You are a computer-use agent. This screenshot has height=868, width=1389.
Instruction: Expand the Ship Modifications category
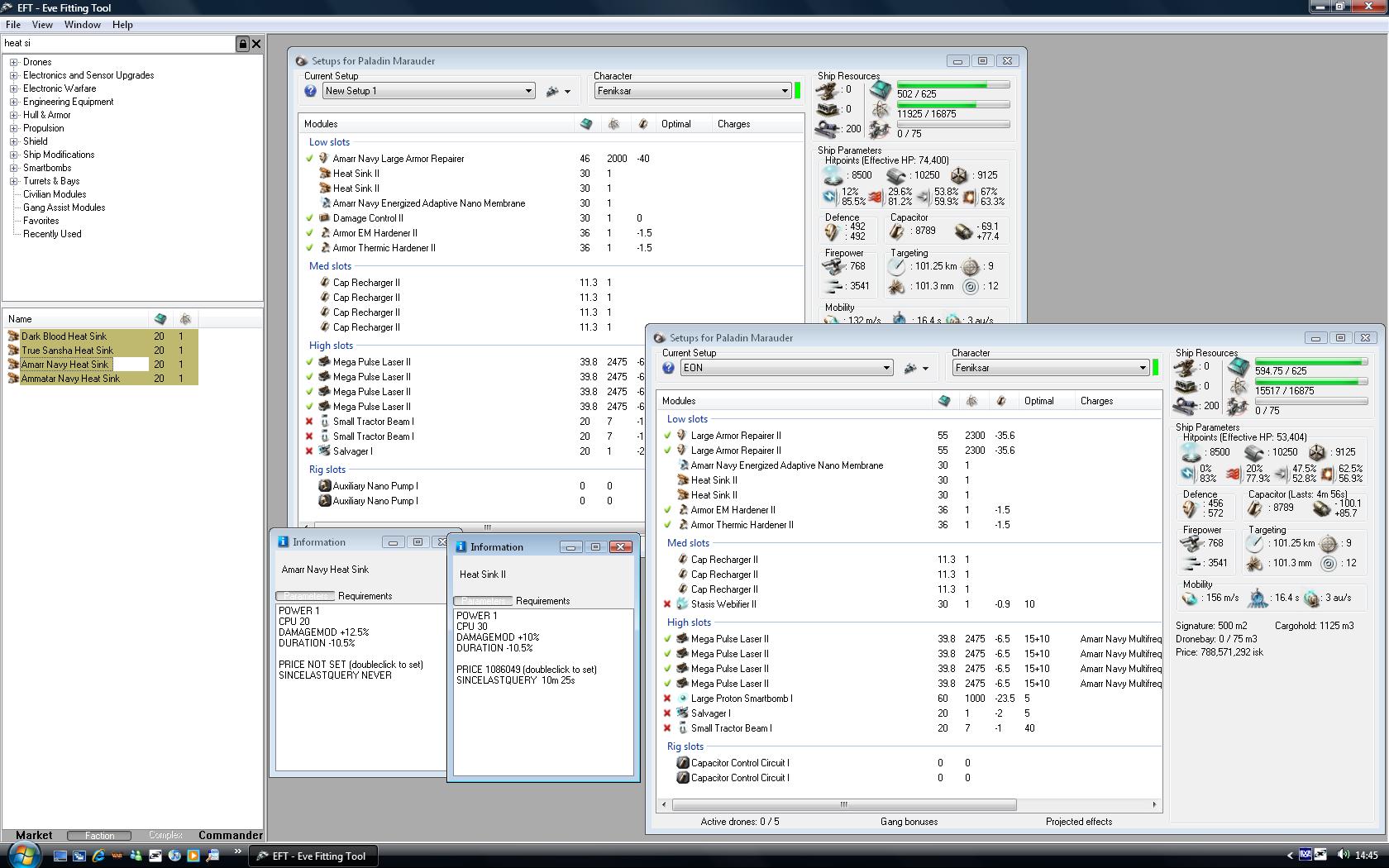point(13,155)
